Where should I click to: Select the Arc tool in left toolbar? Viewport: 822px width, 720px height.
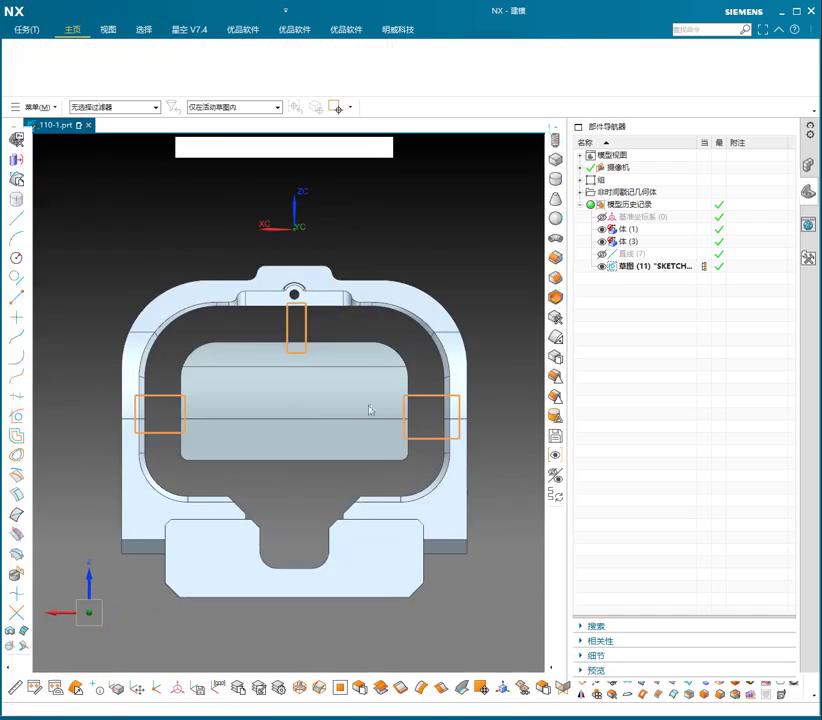16,238
